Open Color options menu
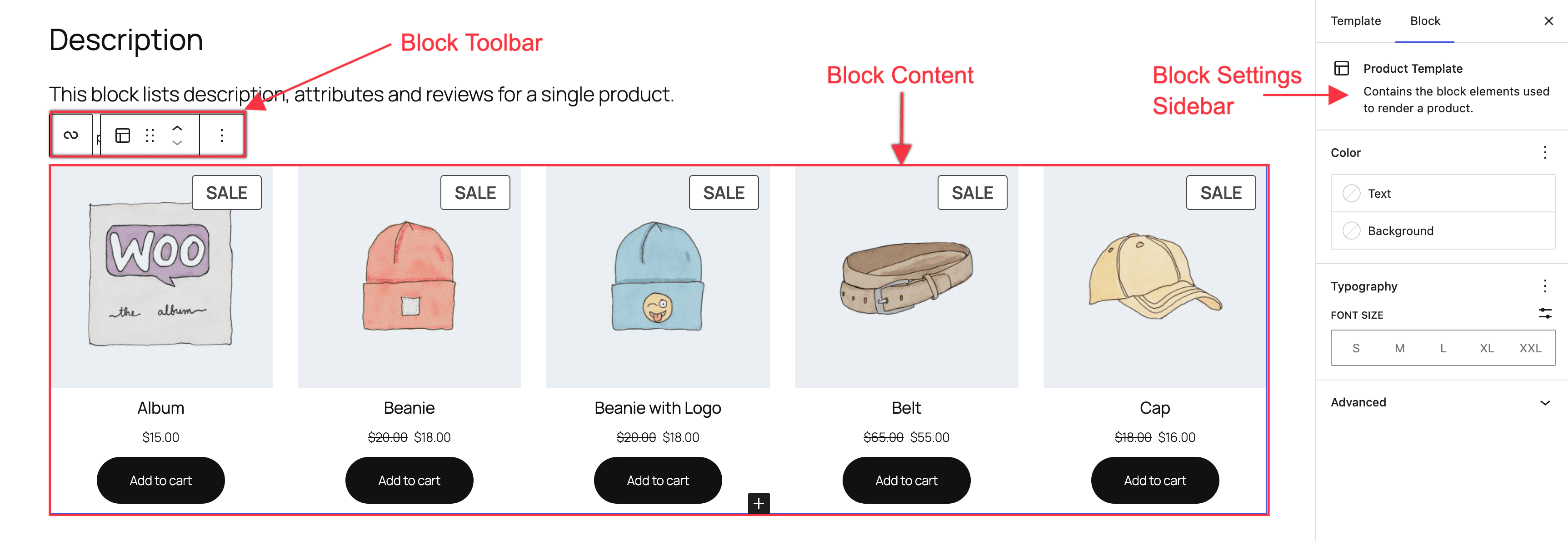 (x=1544, y=152)
